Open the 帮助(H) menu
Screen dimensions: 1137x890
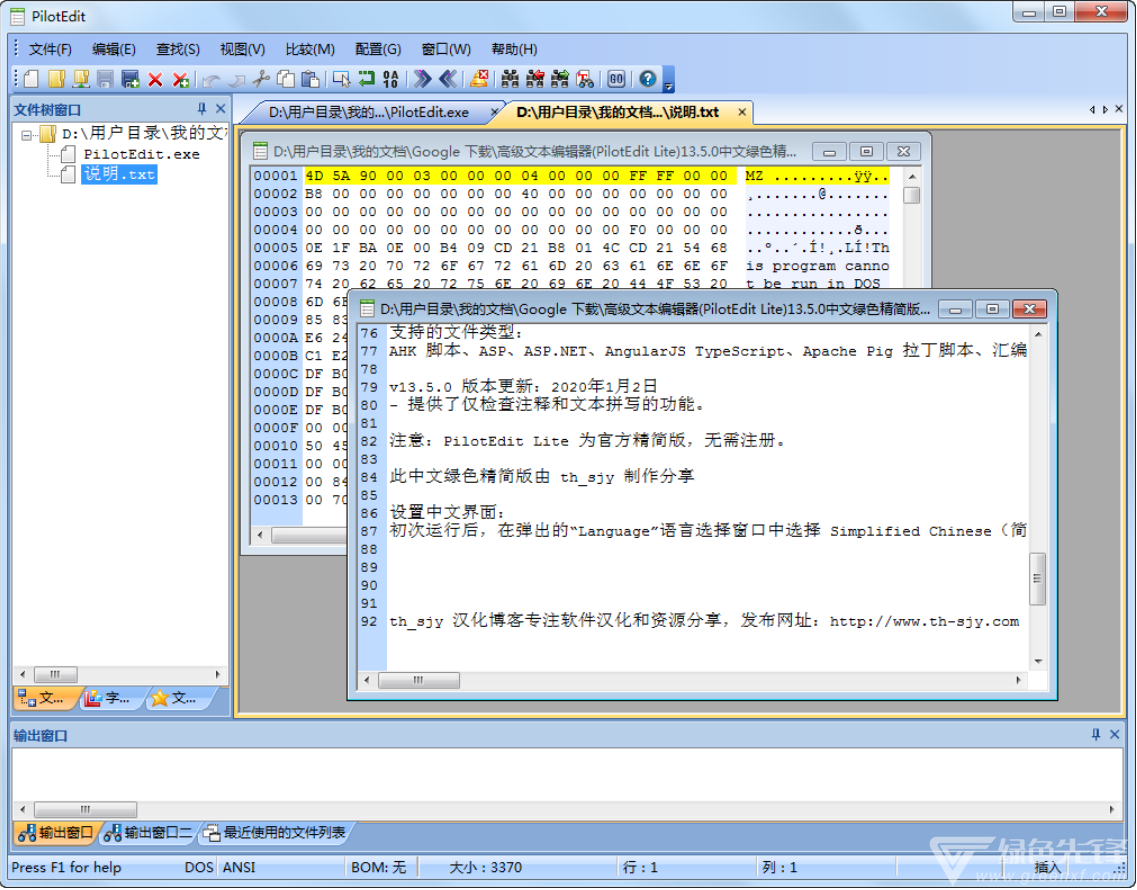coord(514,49)
